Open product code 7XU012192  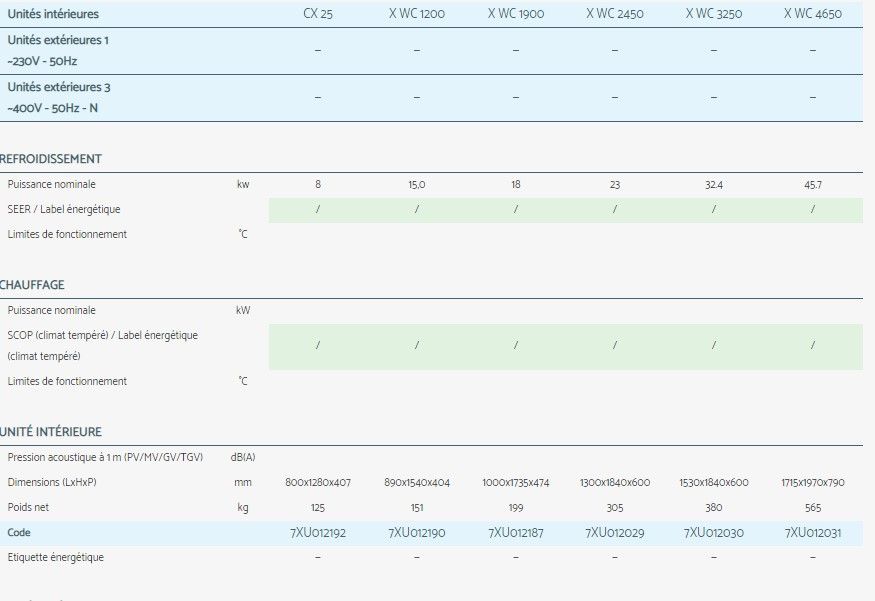click(x=318, y=533)
